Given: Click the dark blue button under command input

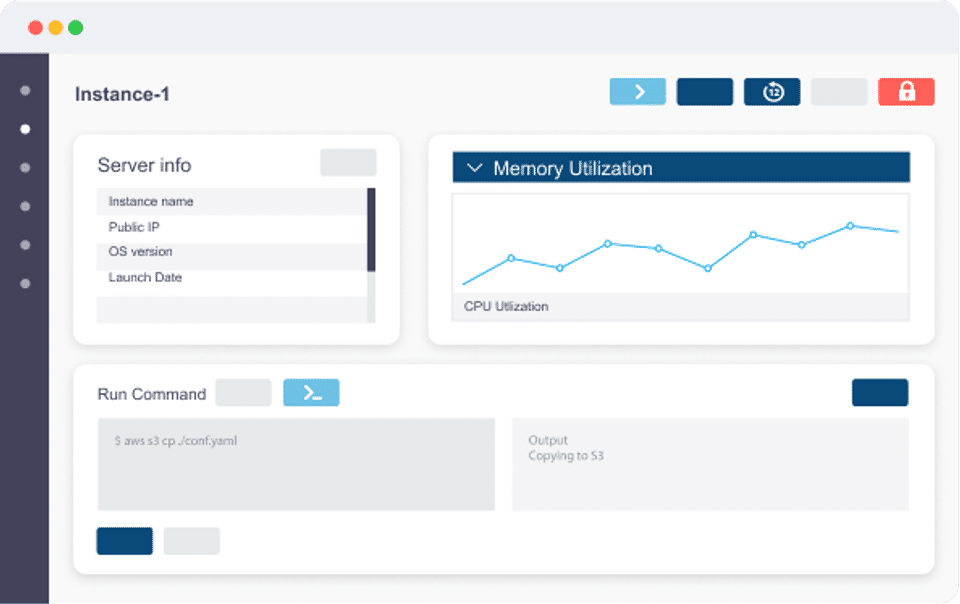Looking at the screenshot, I should [124, 541].
